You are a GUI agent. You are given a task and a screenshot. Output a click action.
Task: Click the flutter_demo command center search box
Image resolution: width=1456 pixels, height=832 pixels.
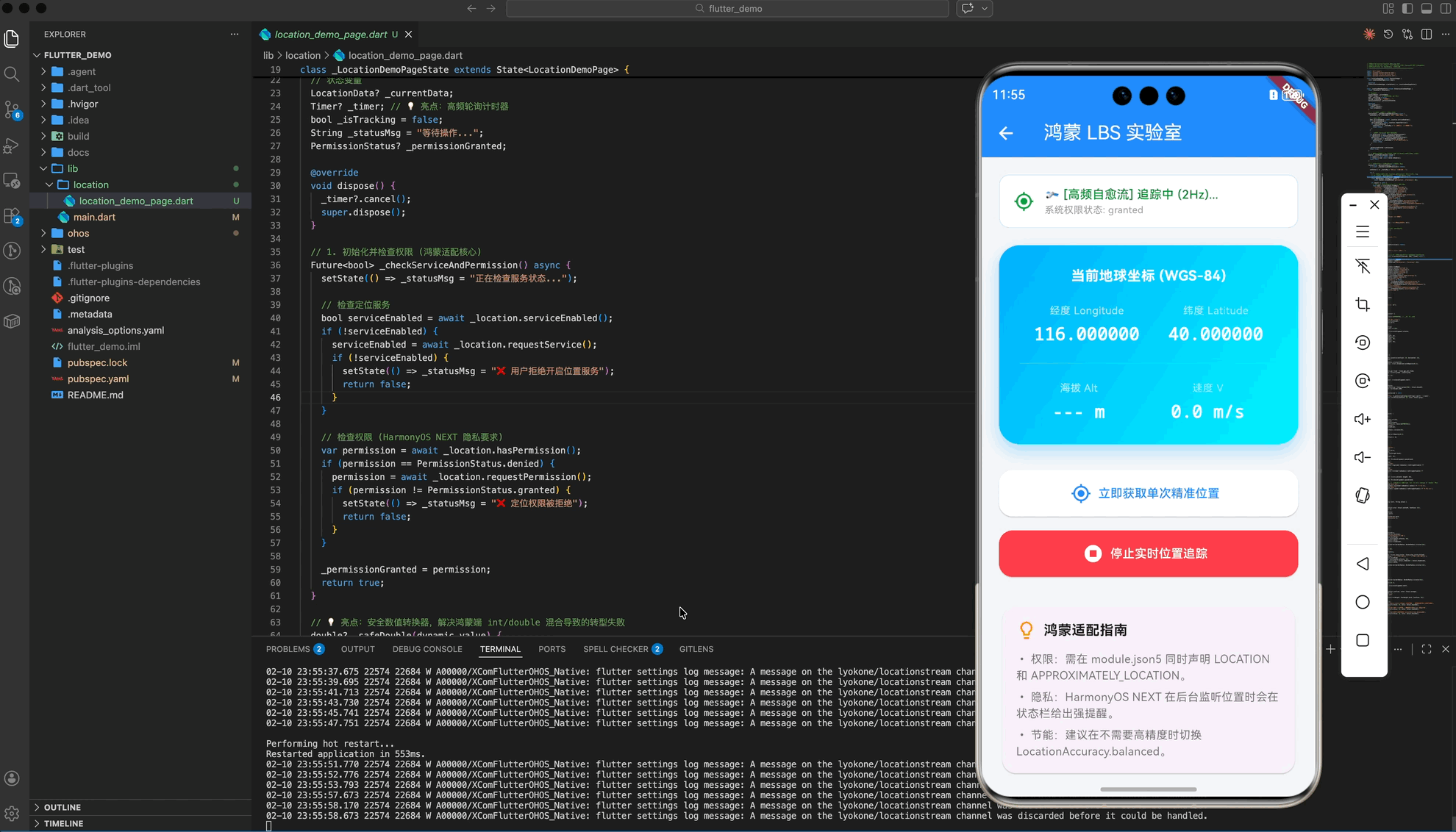click(x=727, y=8)
